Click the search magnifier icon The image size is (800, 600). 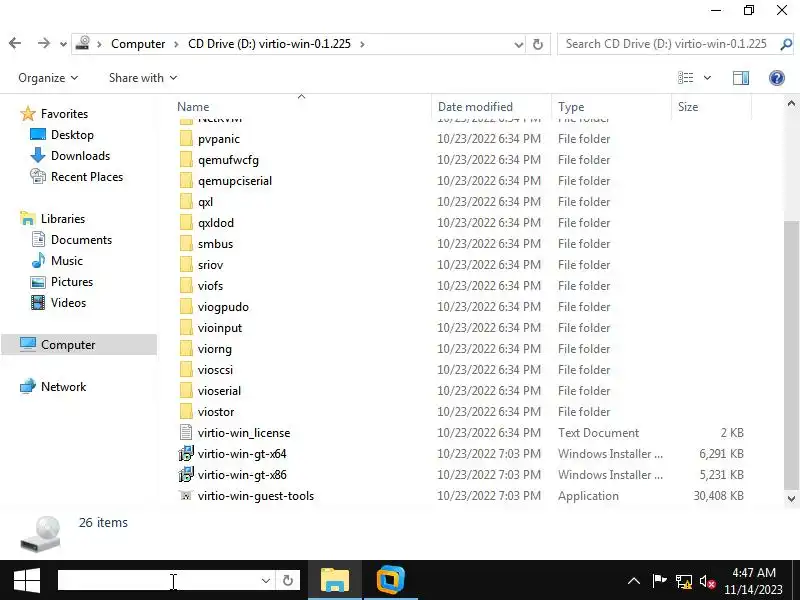point(786,44)
